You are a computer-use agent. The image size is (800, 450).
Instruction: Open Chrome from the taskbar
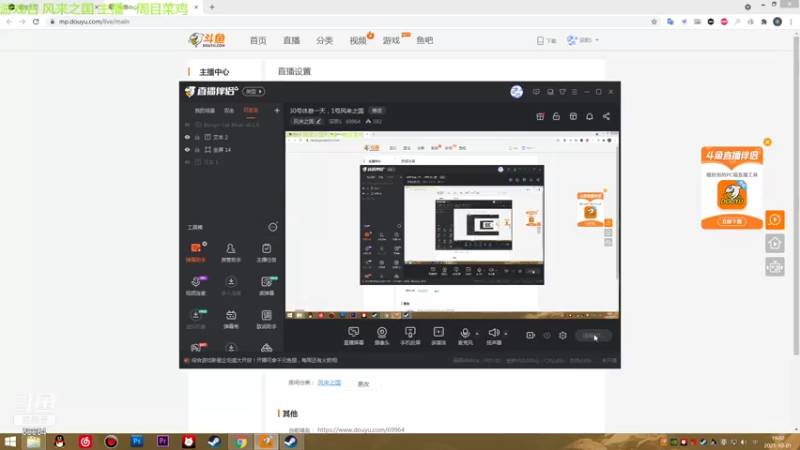tap(240, 441)
